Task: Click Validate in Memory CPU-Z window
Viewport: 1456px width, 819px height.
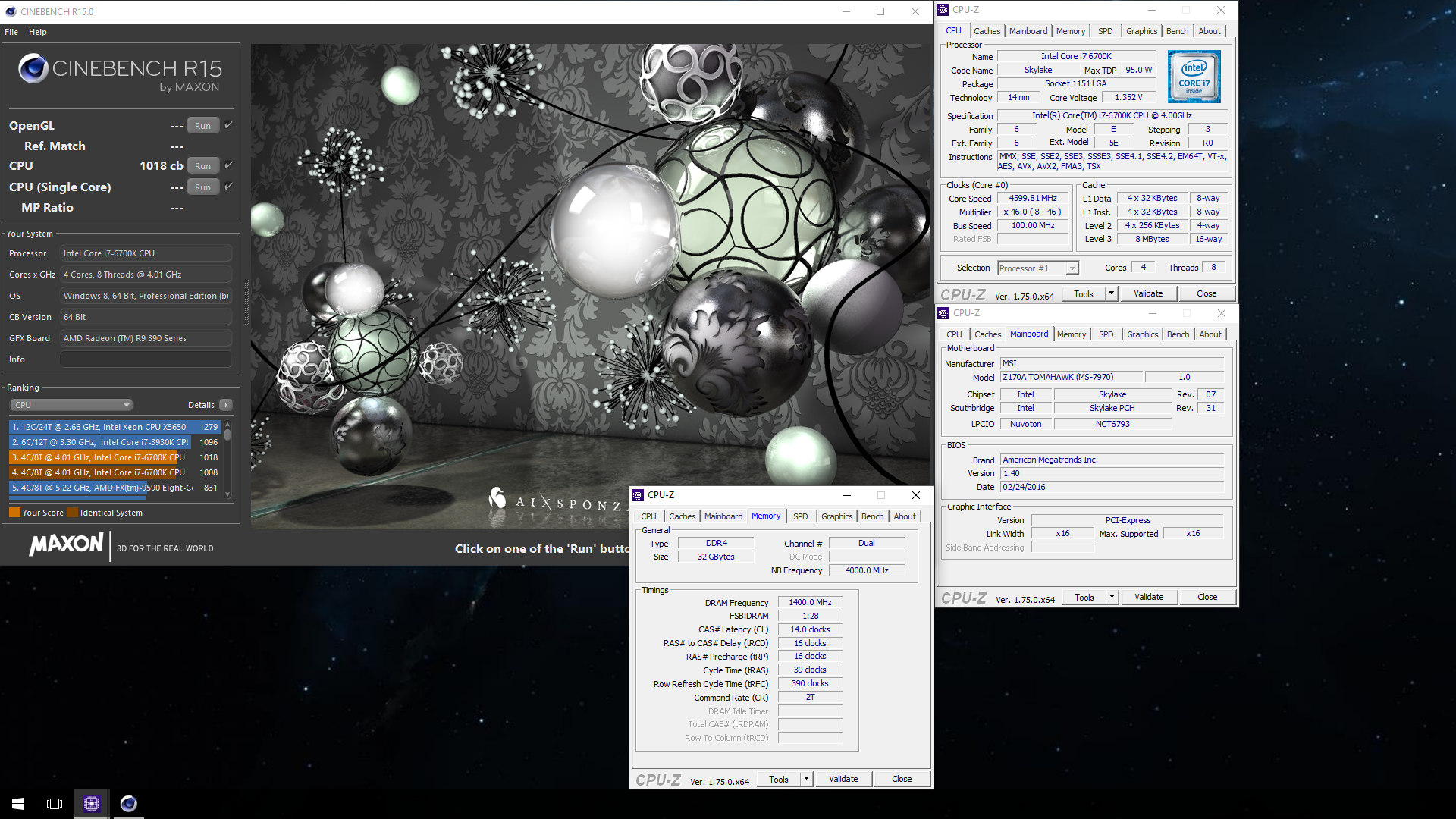Action: coord(843,779)
